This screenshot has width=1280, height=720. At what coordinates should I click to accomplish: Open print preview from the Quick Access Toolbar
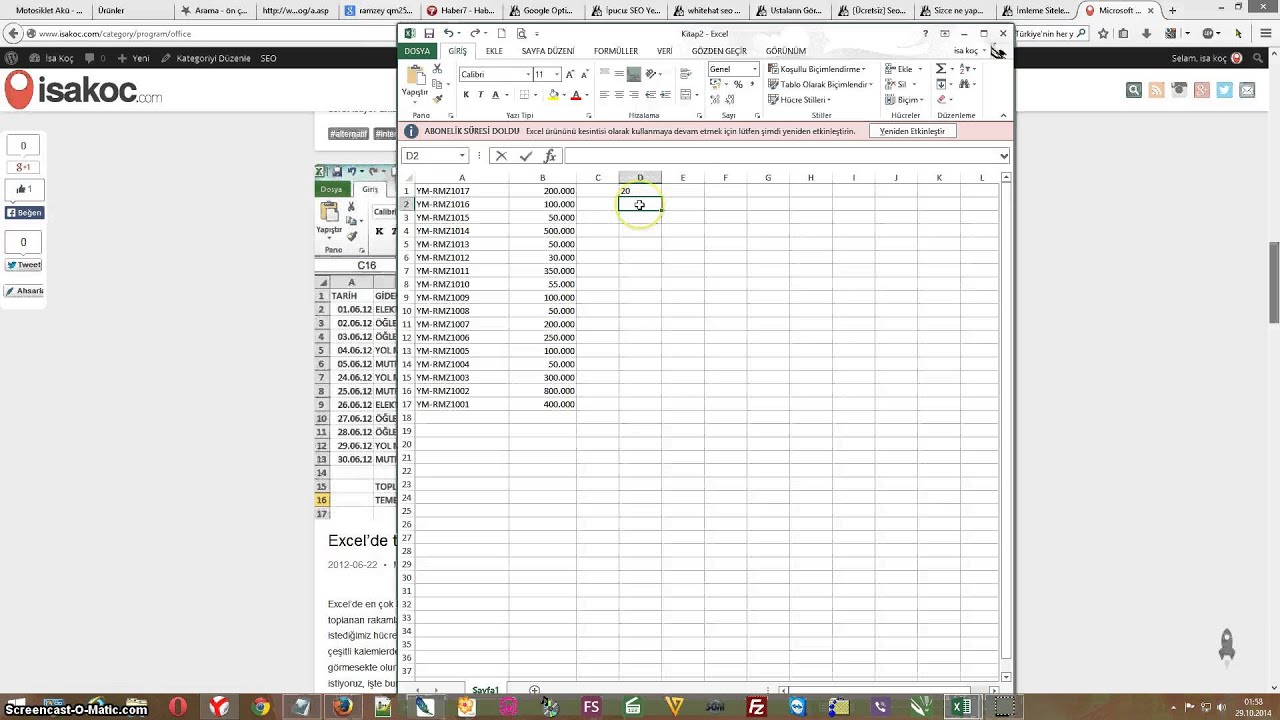click(x=521, y=34)
